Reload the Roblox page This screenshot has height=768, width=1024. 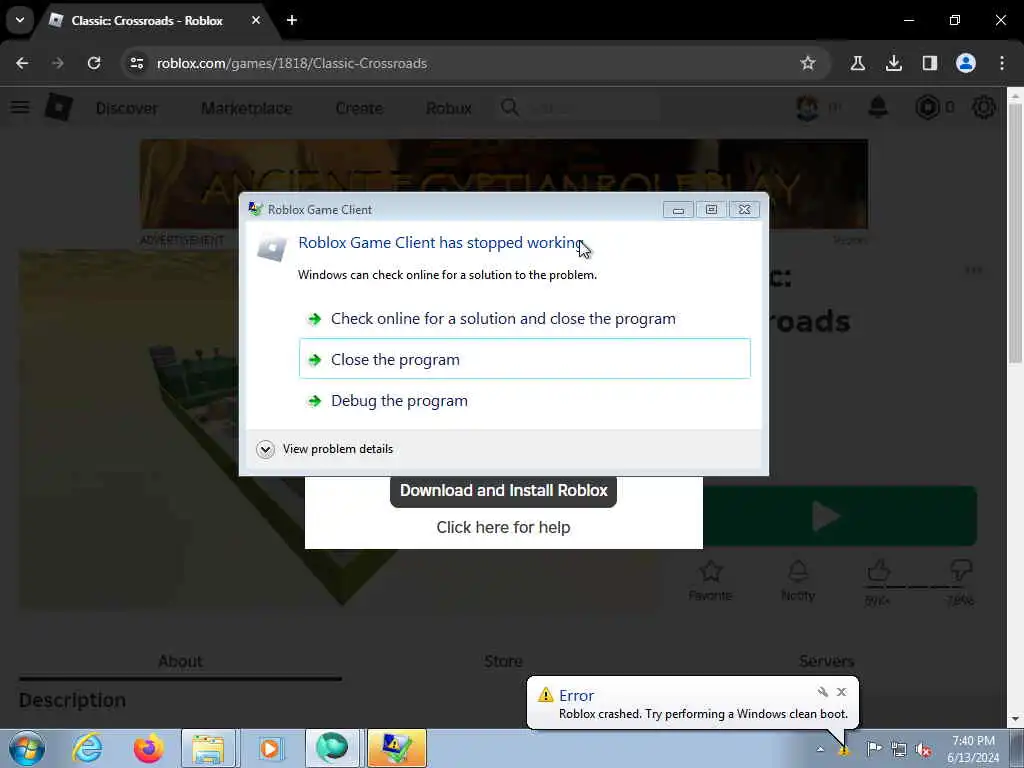pyautogui.click(x=94, y=63)
